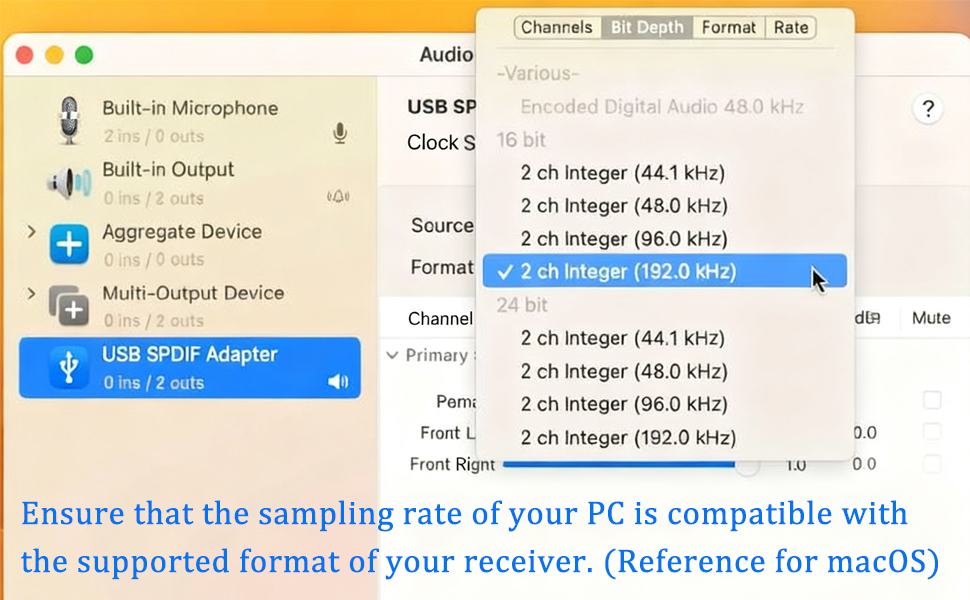The image size is (970, 600).
Task: Switch to the Bit Depth tab
Action: coord(647,27)
